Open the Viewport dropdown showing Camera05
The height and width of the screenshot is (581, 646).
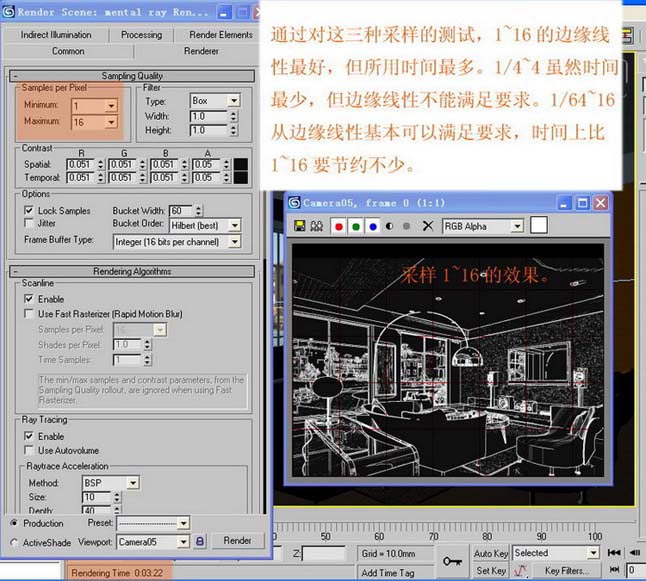click(x=183, y=541)
